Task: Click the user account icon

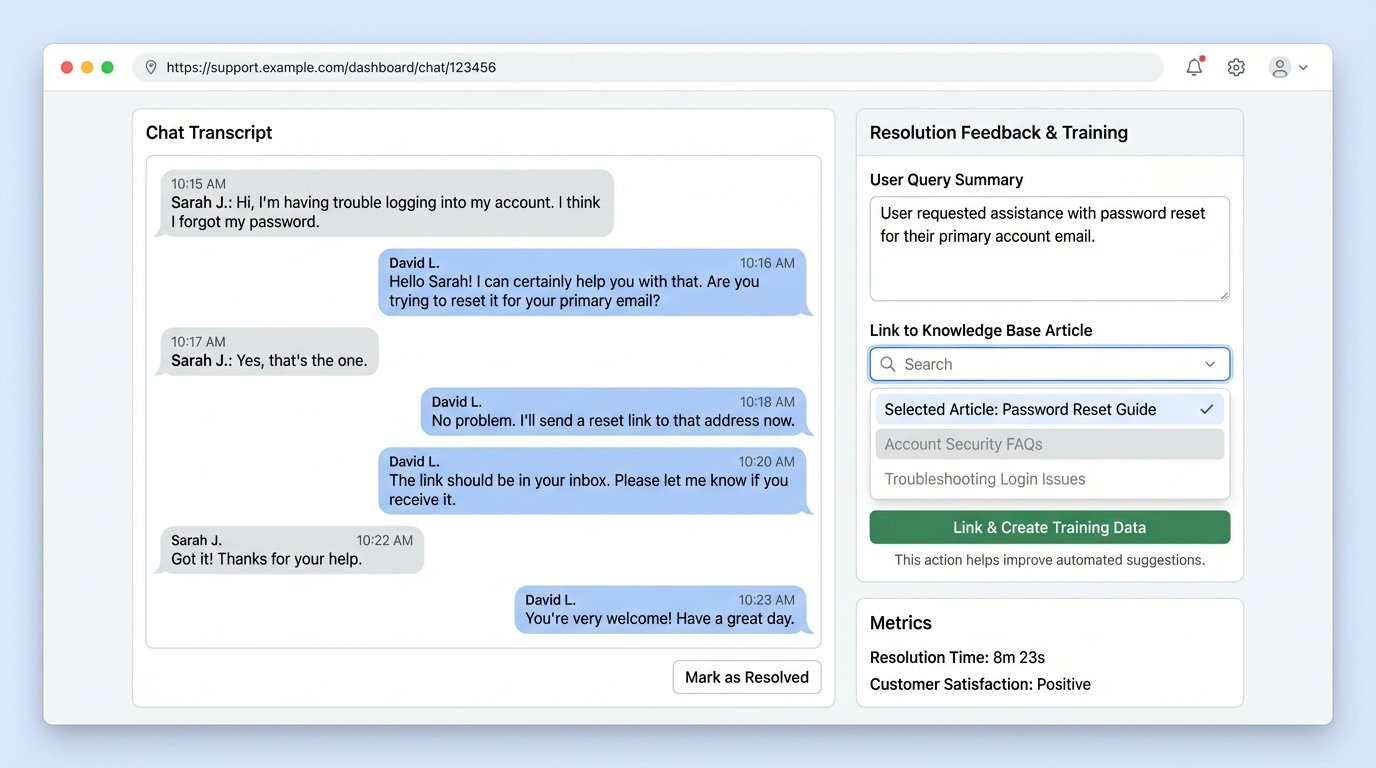Action: [x=1279, y=67]
